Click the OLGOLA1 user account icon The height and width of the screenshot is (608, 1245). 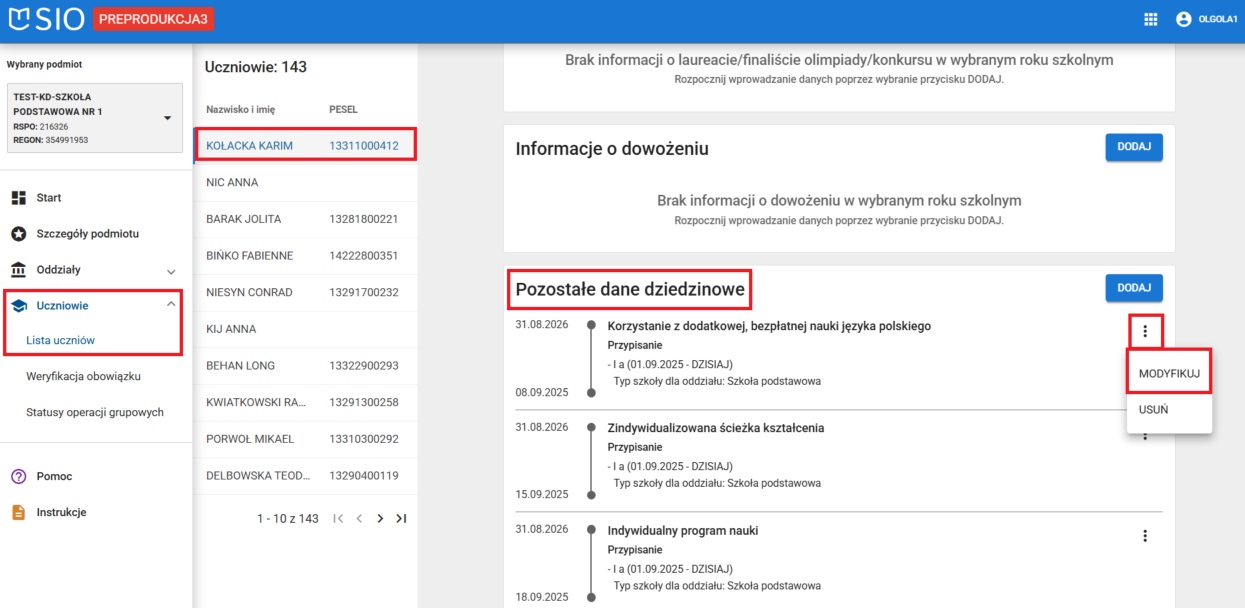[1183, 18]
